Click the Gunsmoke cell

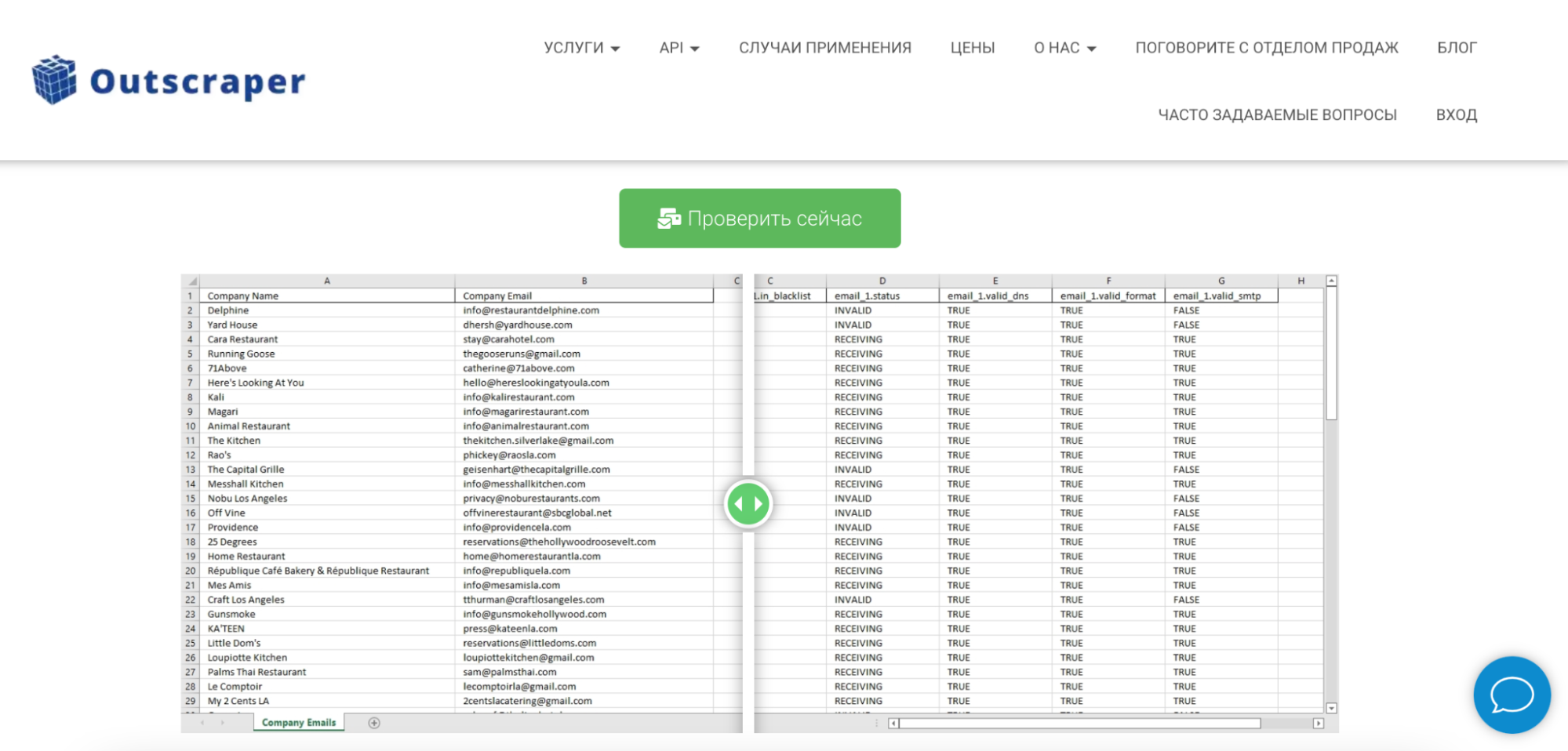click(327, 614)
